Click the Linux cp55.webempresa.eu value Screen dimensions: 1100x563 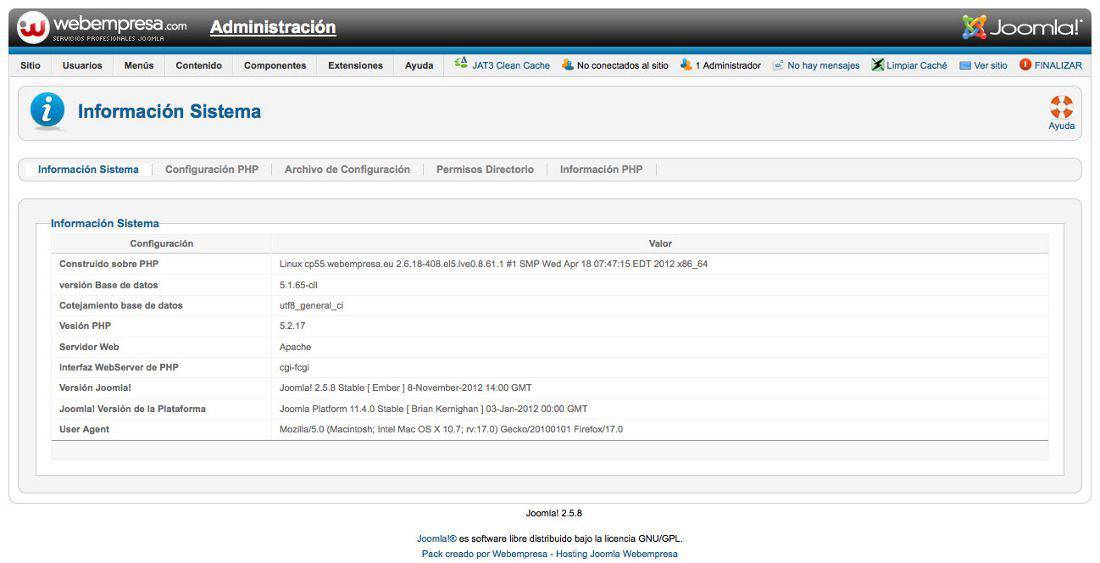[x=494, y=264]
